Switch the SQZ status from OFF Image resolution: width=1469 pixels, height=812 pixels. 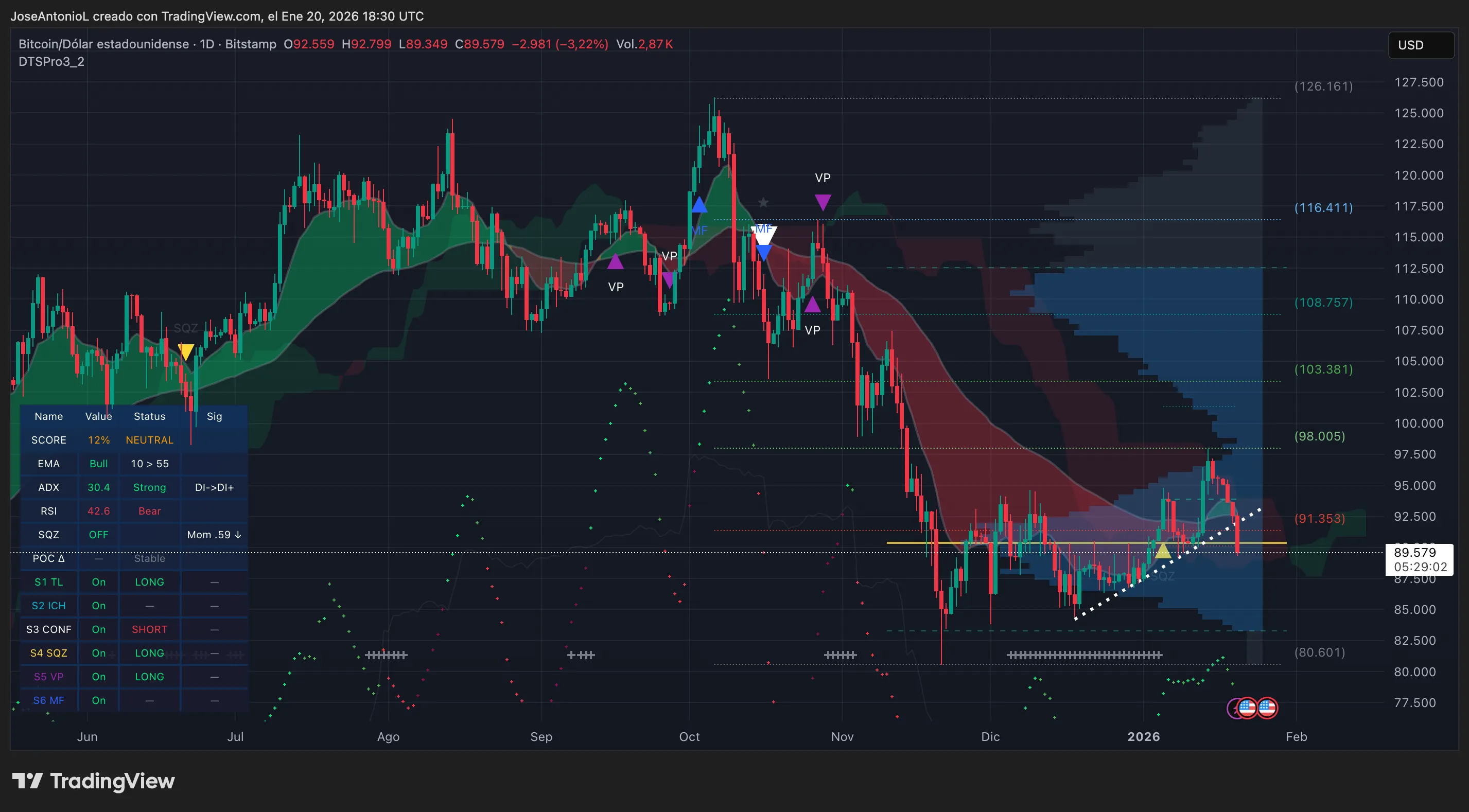pos(98,534)
